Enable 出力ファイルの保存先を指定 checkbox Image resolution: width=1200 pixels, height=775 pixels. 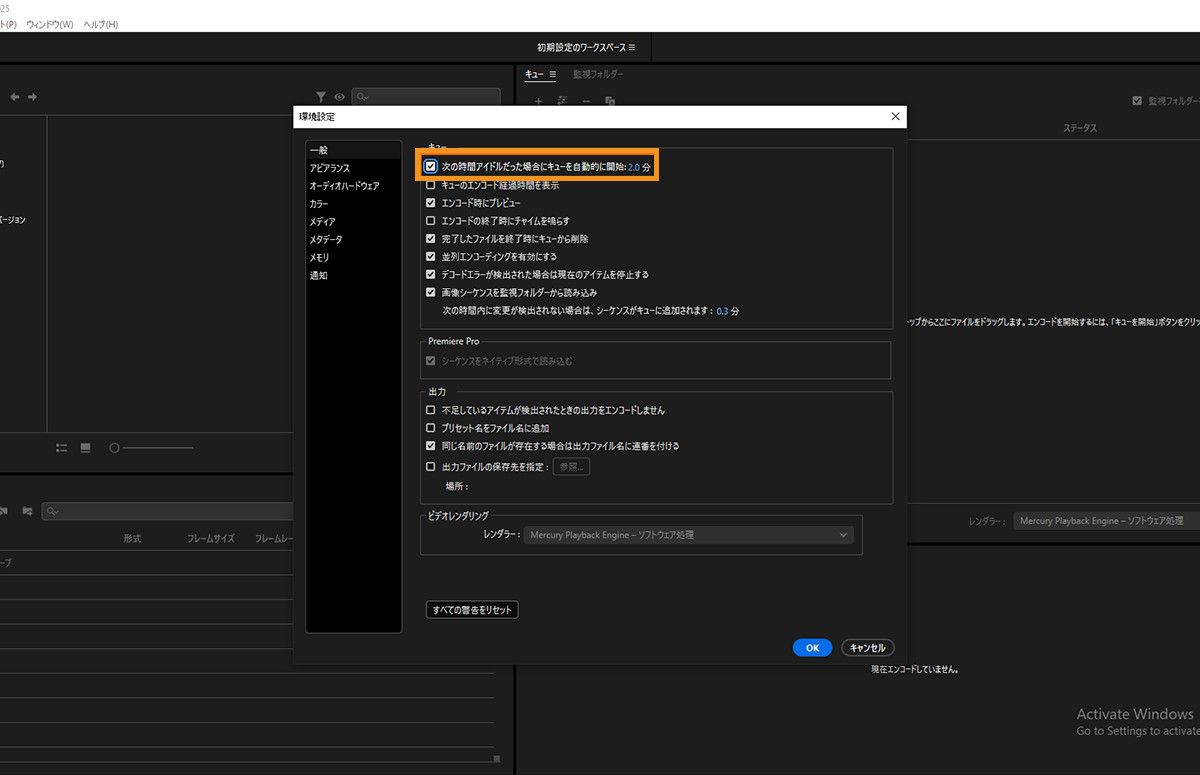(431, 467)
